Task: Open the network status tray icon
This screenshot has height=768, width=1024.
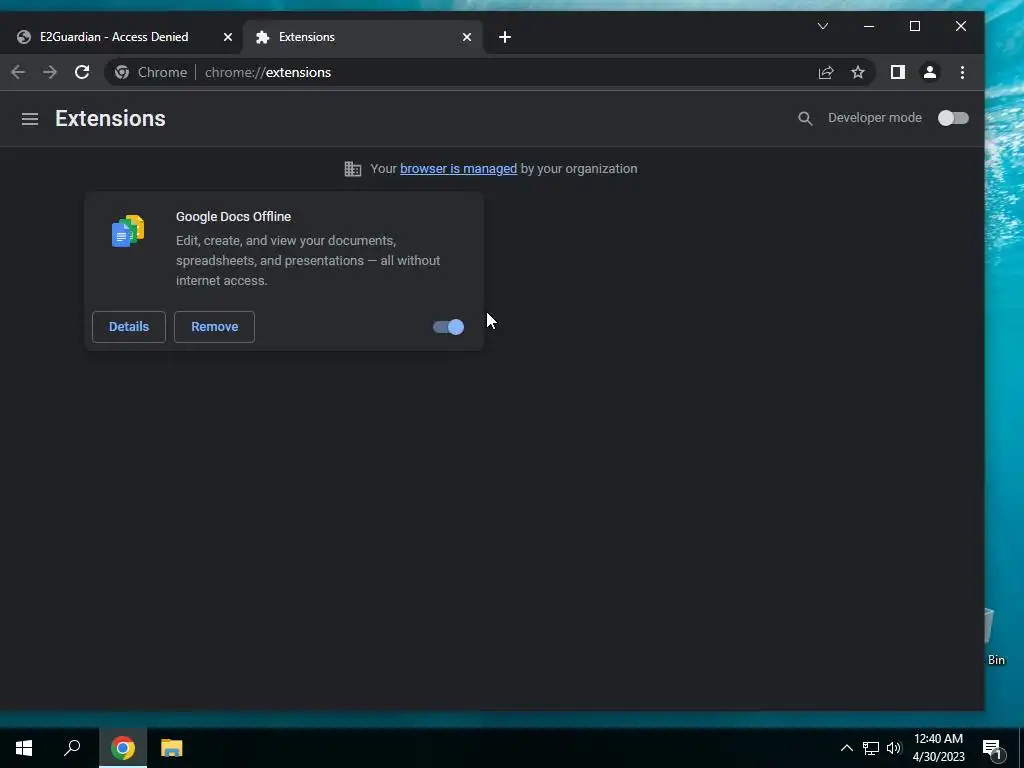Action: pyautogui.click(x=871, y=748)
